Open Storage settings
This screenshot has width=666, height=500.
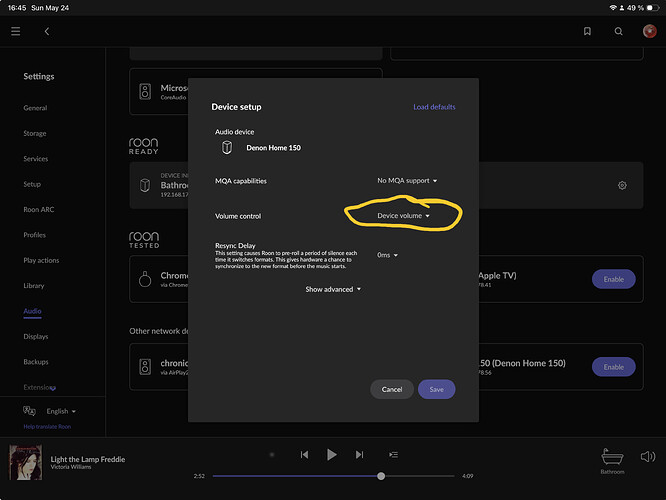[x=35, y=133]
